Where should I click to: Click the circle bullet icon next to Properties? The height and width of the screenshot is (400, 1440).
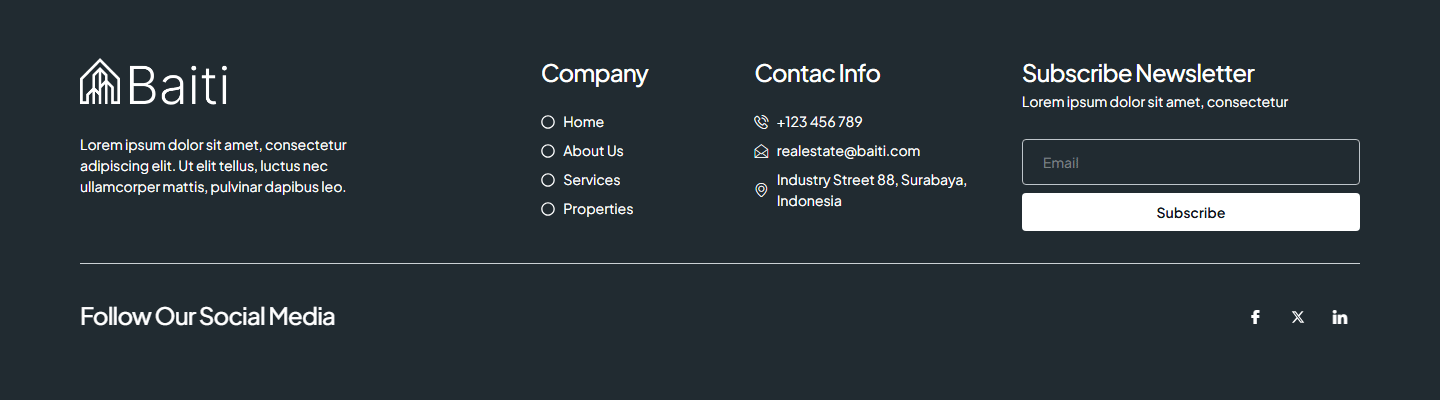click(548, 209)
